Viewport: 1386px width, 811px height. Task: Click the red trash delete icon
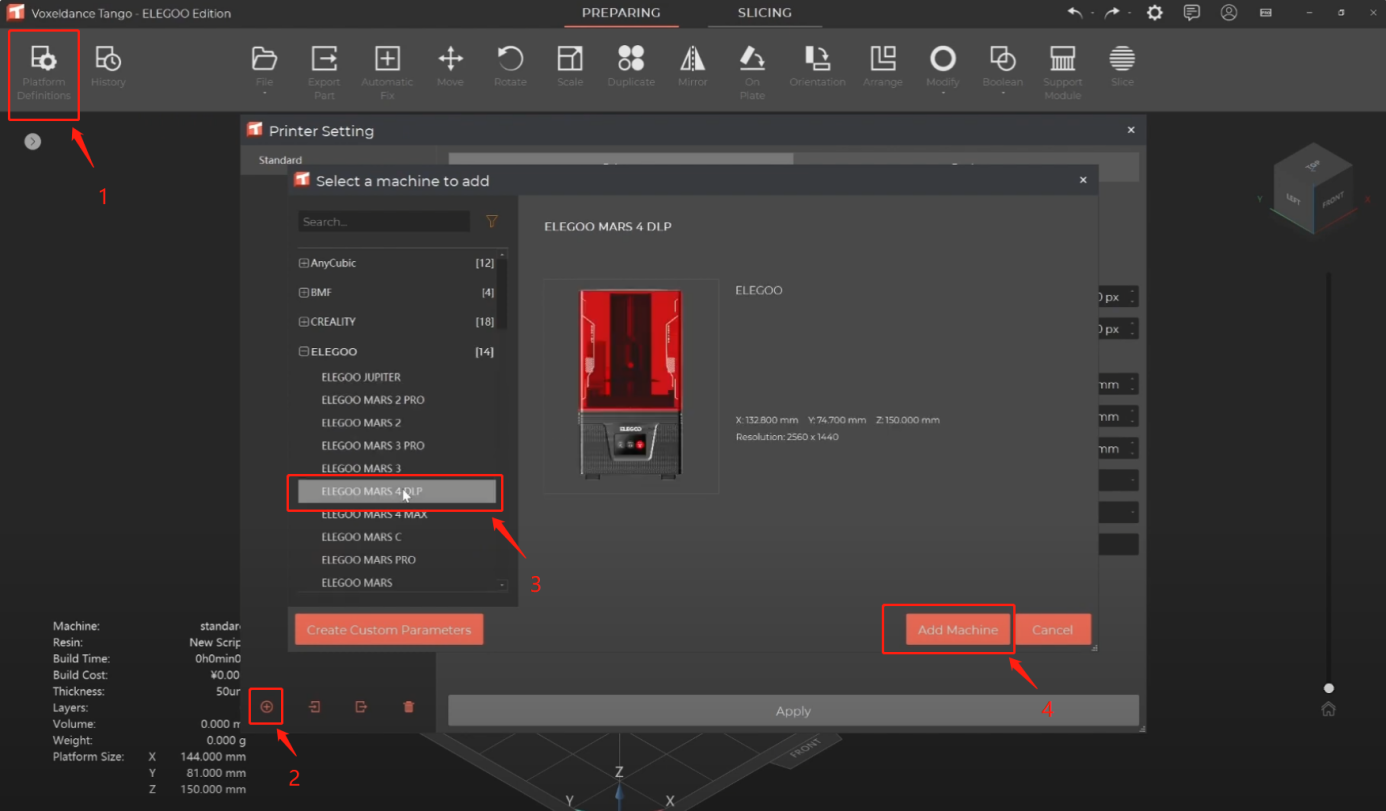pos(408,707)
